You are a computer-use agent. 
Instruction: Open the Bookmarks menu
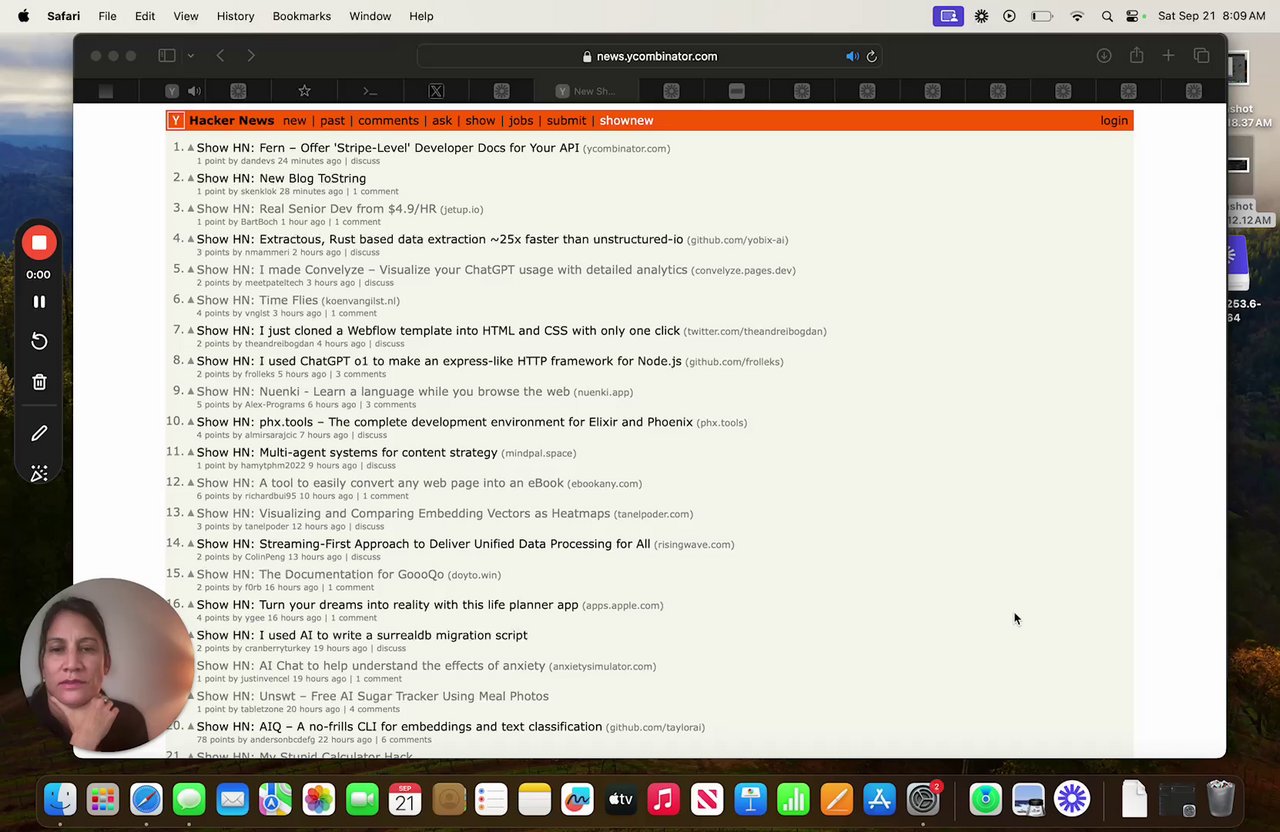coord(302,16)
